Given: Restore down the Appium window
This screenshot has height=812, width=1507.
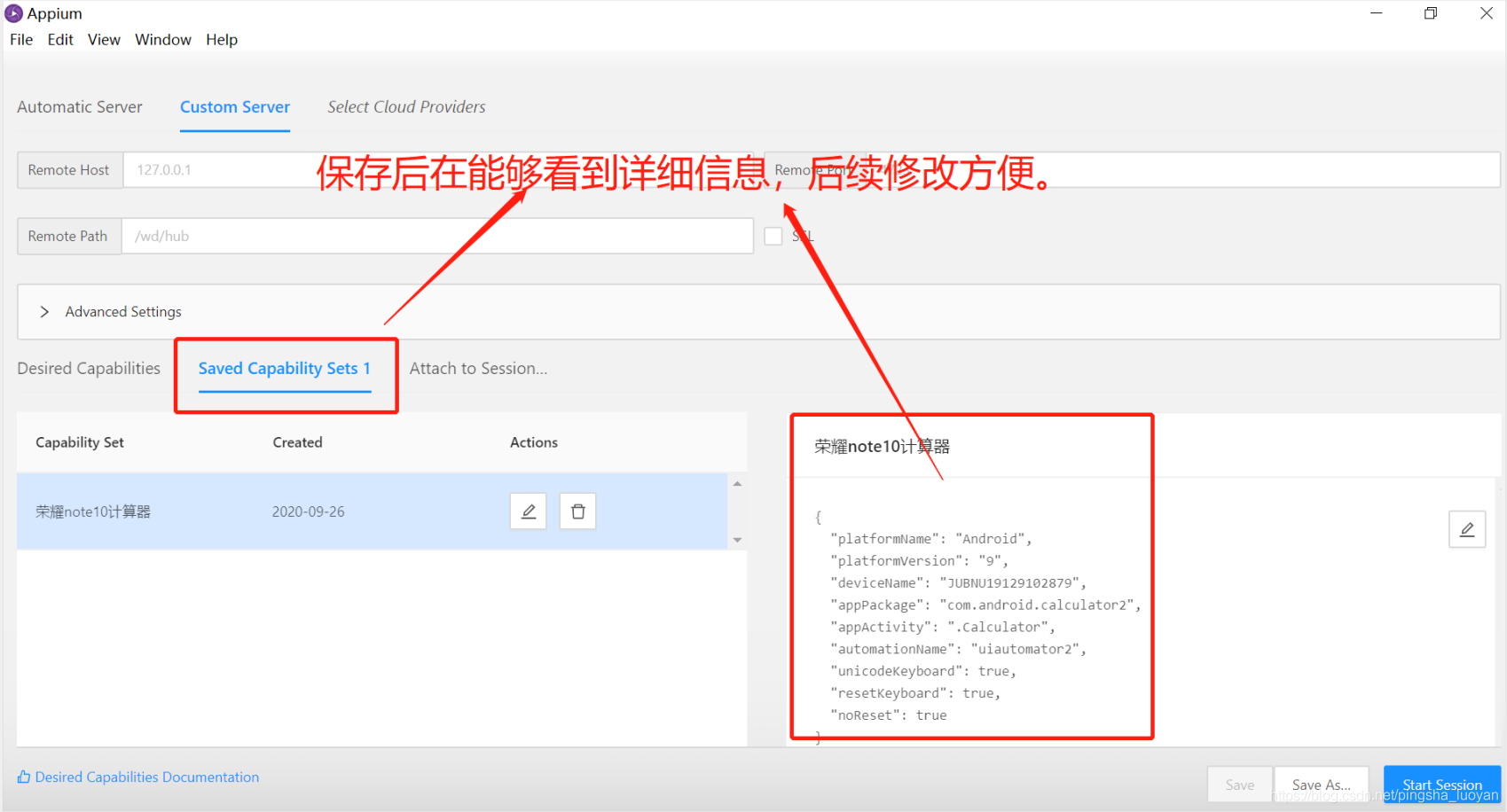Looking at the screenshot, I should (x=1431, y=13).
